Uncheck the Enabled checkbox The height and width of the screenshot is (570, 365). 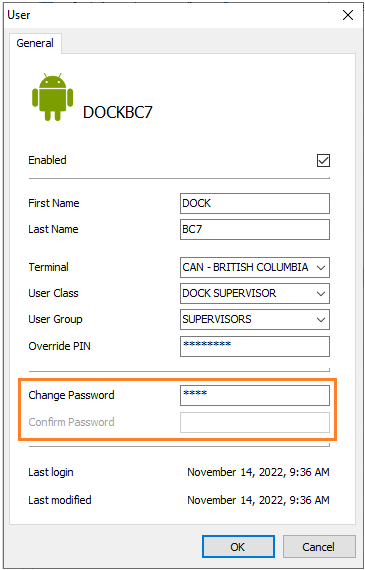click(x=323, y=160)
